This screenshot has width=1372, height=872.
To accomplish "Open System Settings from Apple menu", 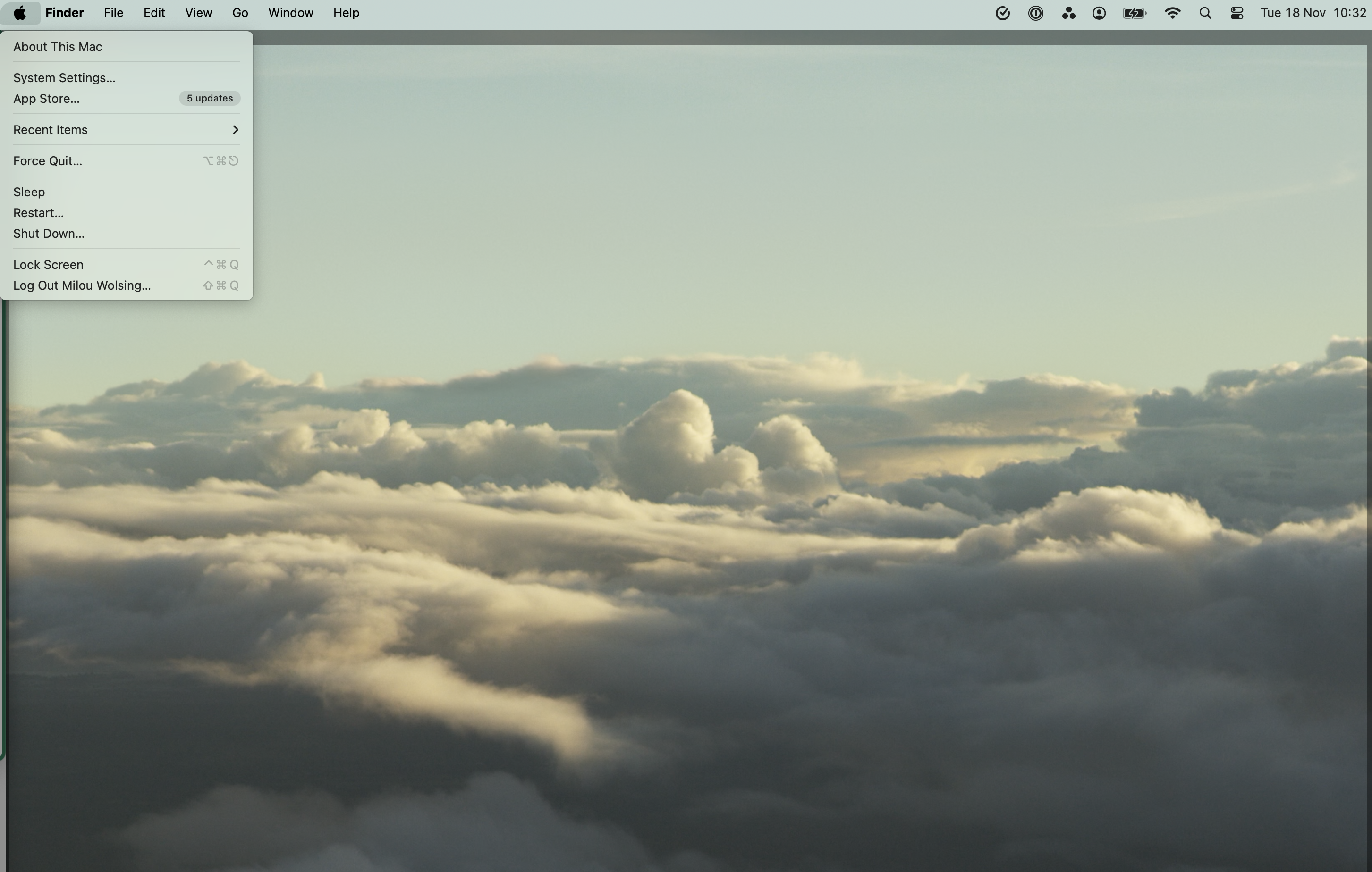I will (64, 78).
